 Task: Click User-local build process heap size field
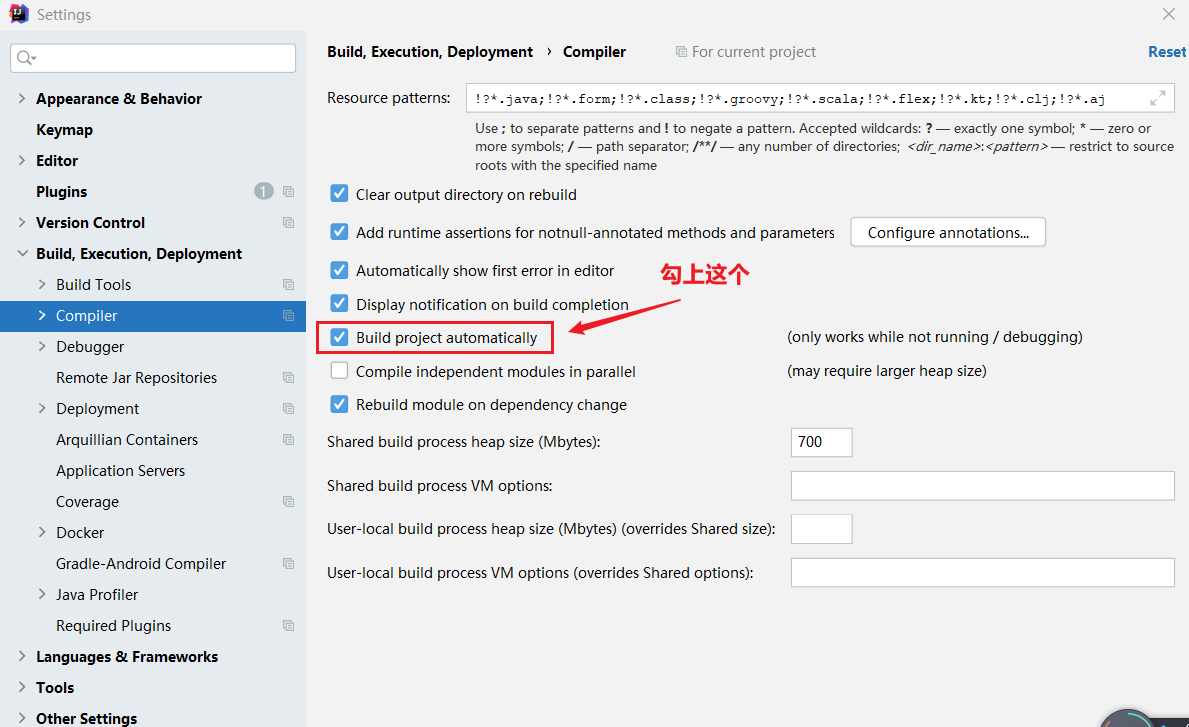pos(821,529)
